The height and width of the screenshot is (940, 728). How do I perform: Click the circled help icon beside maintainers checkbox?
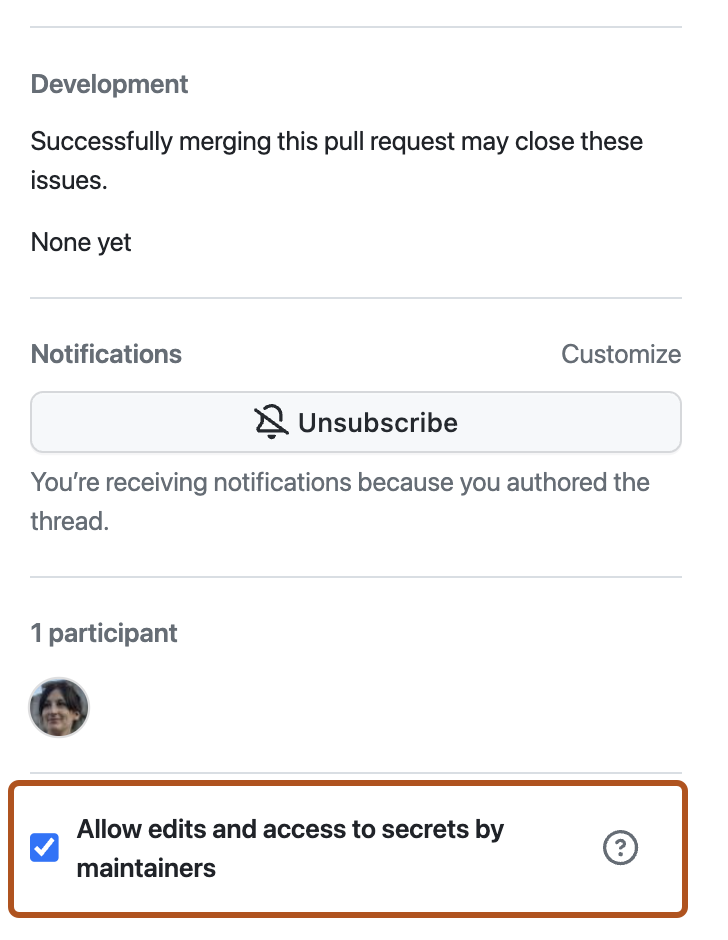[x=620, y=847]
